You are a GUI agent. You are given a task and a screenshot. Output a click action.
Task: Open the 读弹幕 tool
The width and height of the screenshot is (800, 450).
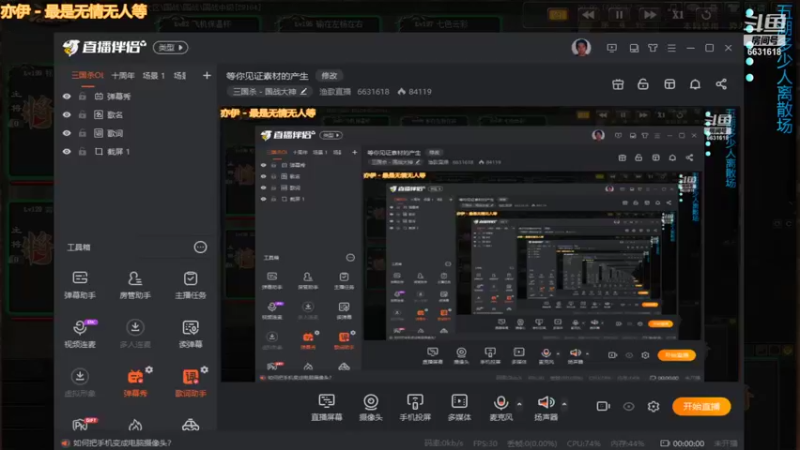[190, 334]
